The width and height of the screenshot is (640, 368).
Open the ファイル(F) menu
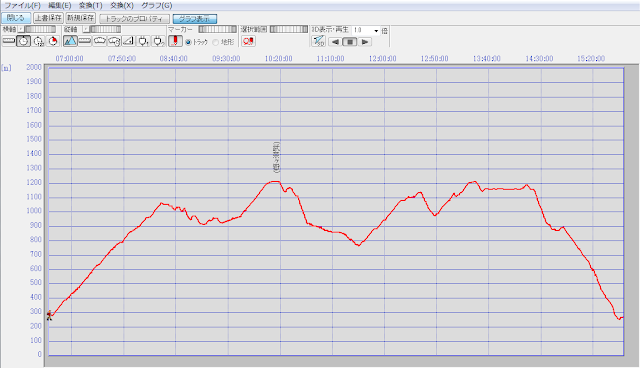click(x=22, y=5)
